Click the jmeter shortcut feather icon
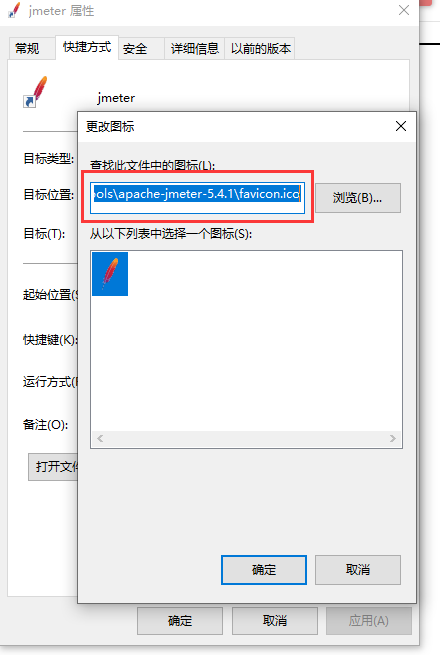 (35, 92)
